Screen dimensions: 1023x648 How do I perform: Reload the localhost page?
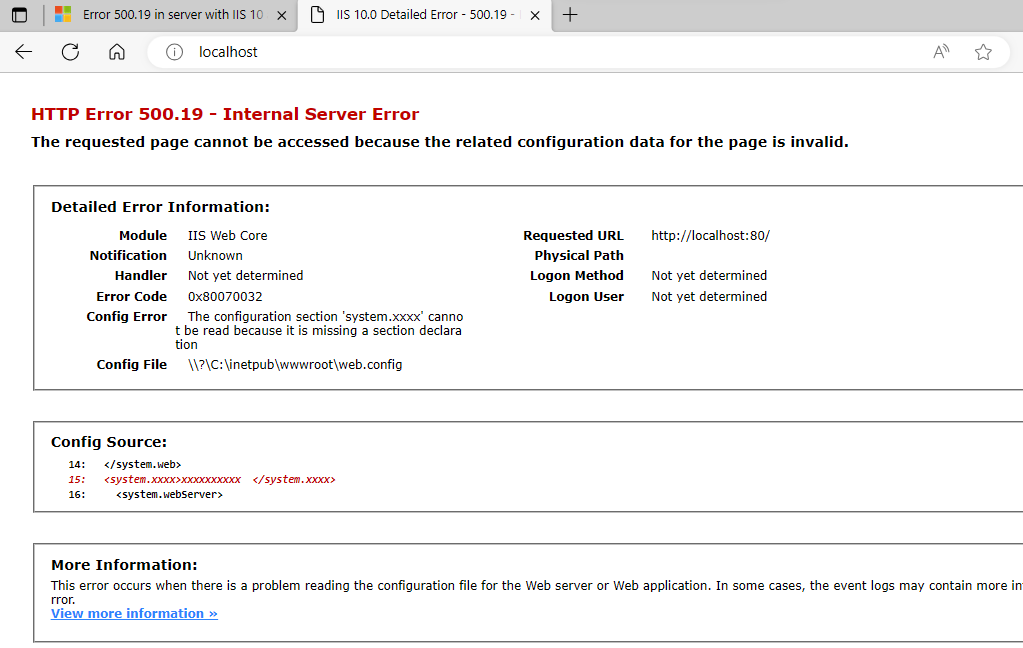70,52
